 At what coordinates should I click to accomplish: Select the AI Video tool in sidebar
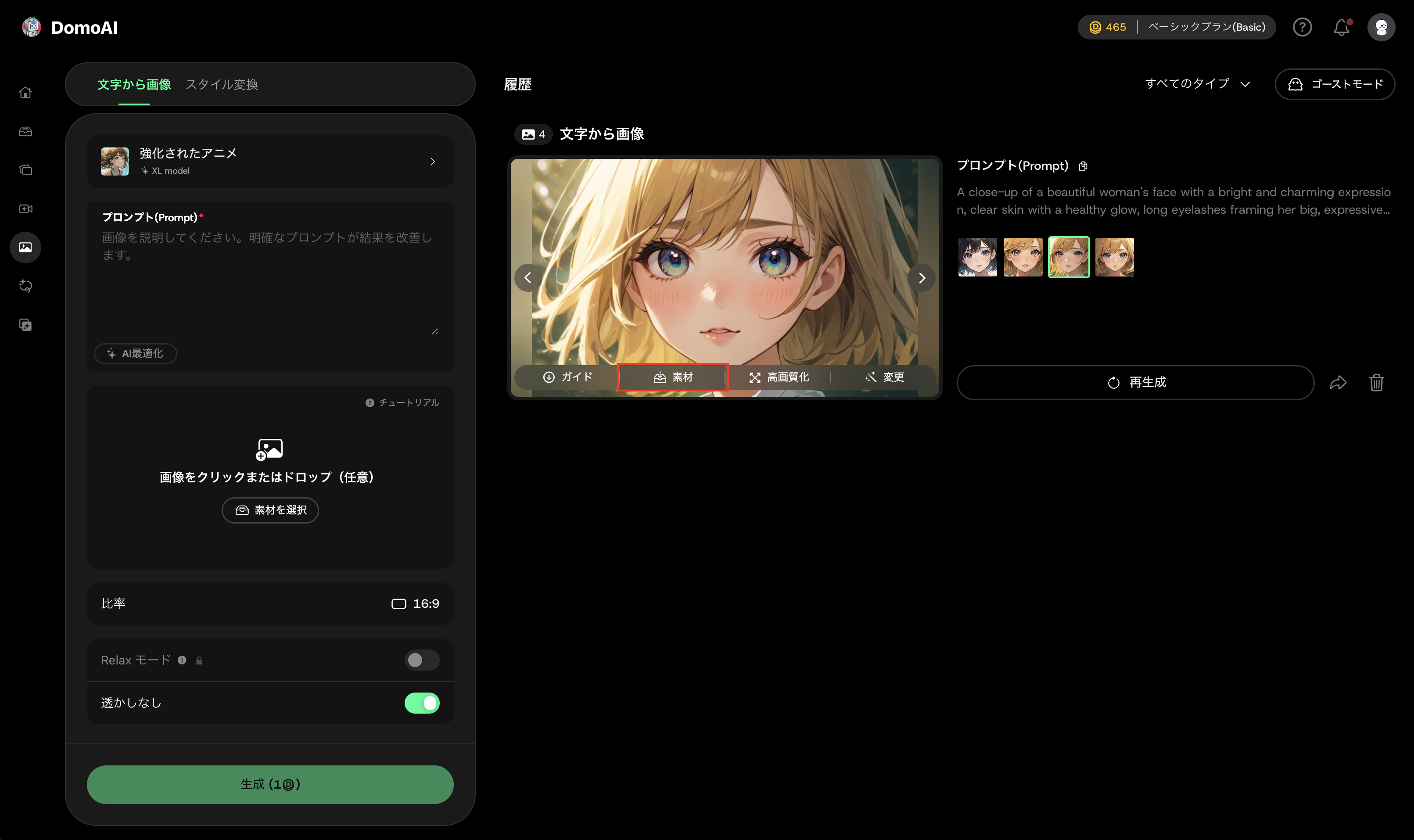(25, 208)
